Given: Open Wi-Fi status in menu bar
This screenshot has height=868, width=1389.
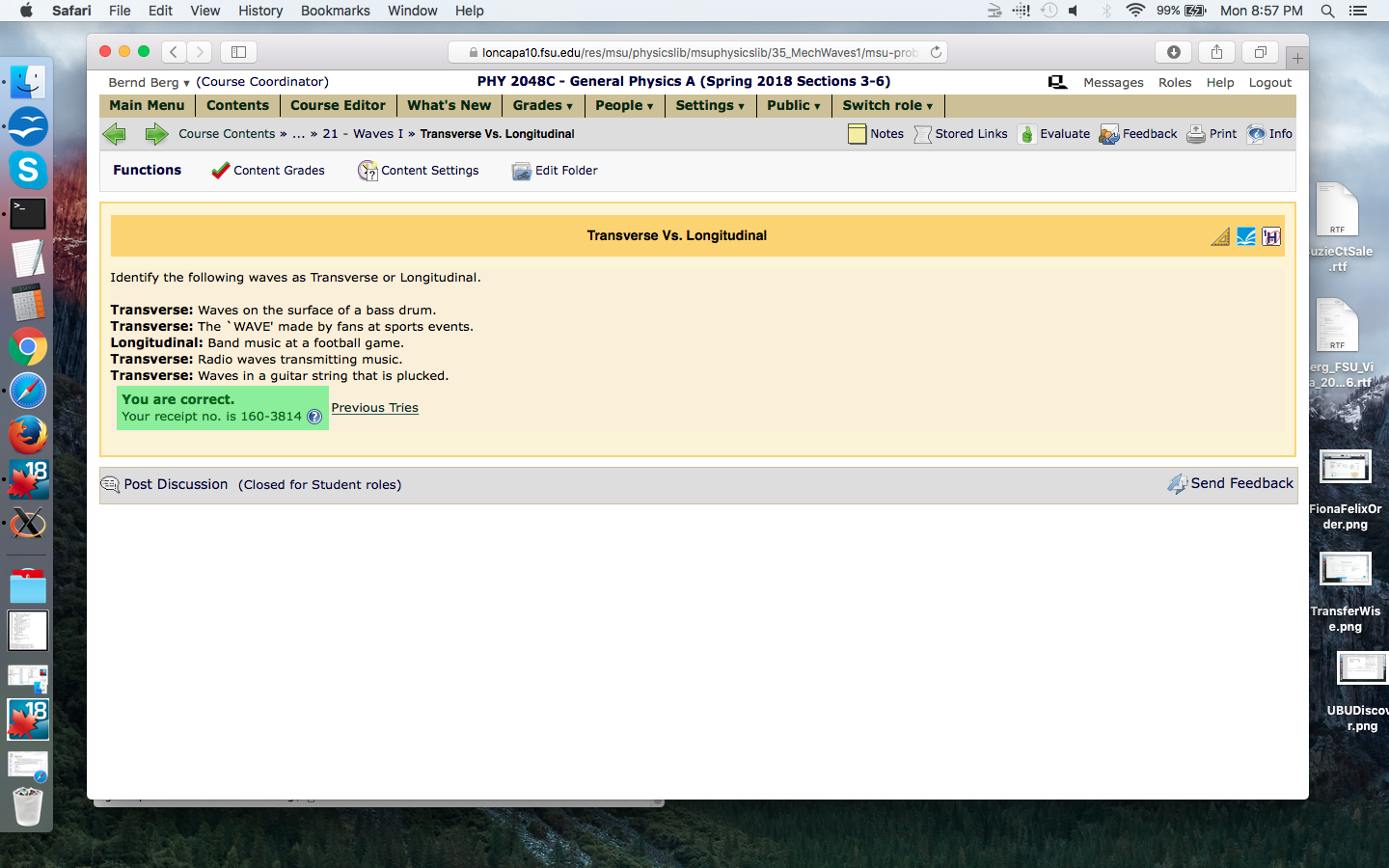Looking at the screenshot, I should [x=1135, y=11].
